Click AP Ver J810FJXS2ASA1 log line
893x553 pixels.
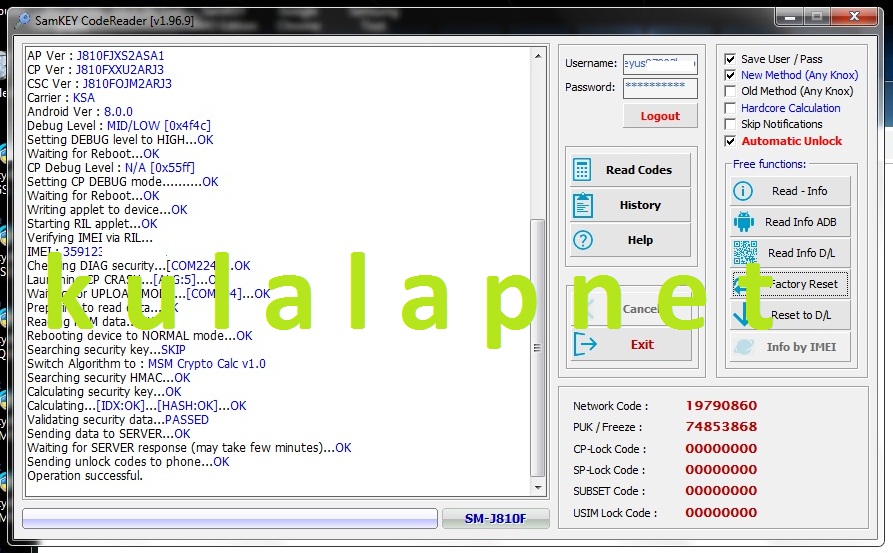pyautogui.click(x=96, y=56)
